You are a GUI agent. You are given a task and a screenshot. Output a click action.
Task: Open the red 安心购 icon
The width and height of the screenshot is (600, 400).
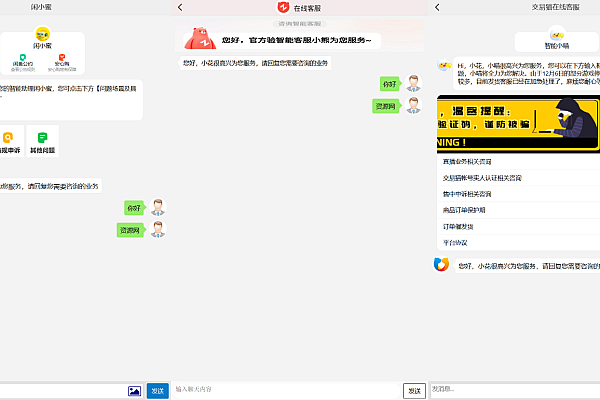click(x=62, y=57)
